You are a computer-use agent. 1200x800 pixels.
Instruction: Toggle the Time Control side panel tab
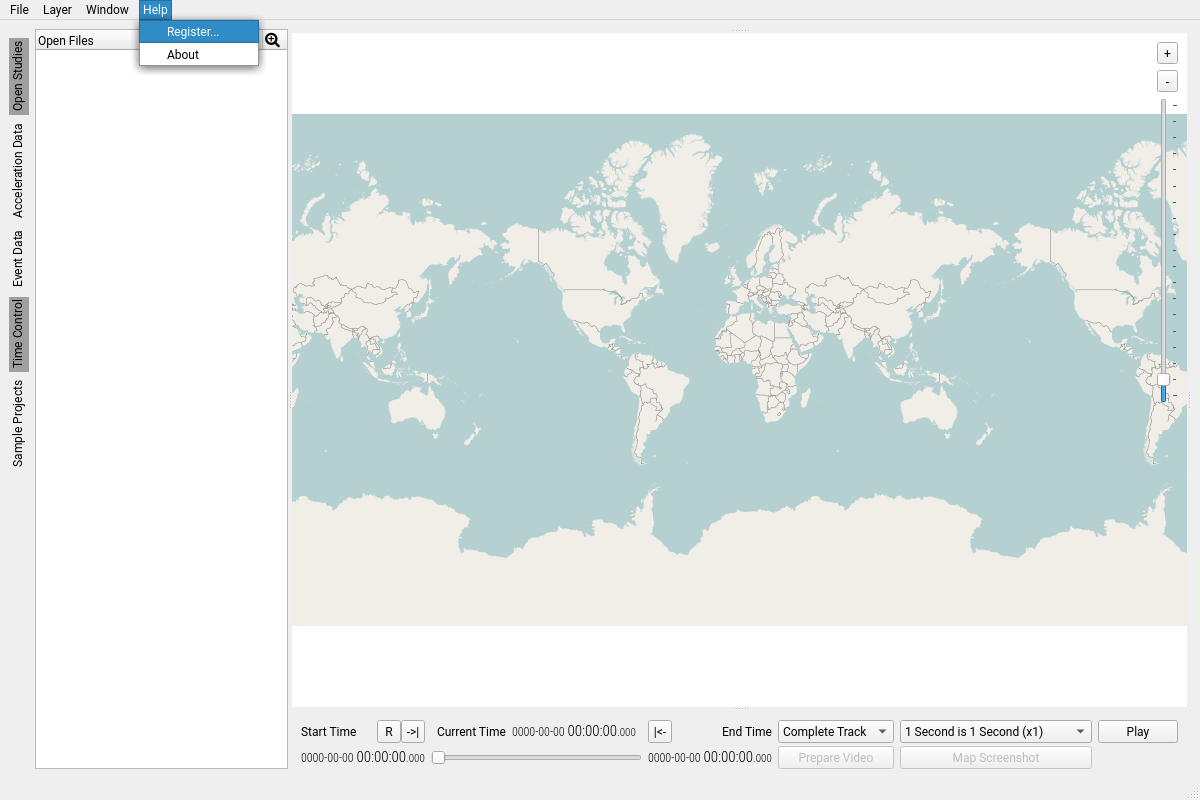(19, 334)
